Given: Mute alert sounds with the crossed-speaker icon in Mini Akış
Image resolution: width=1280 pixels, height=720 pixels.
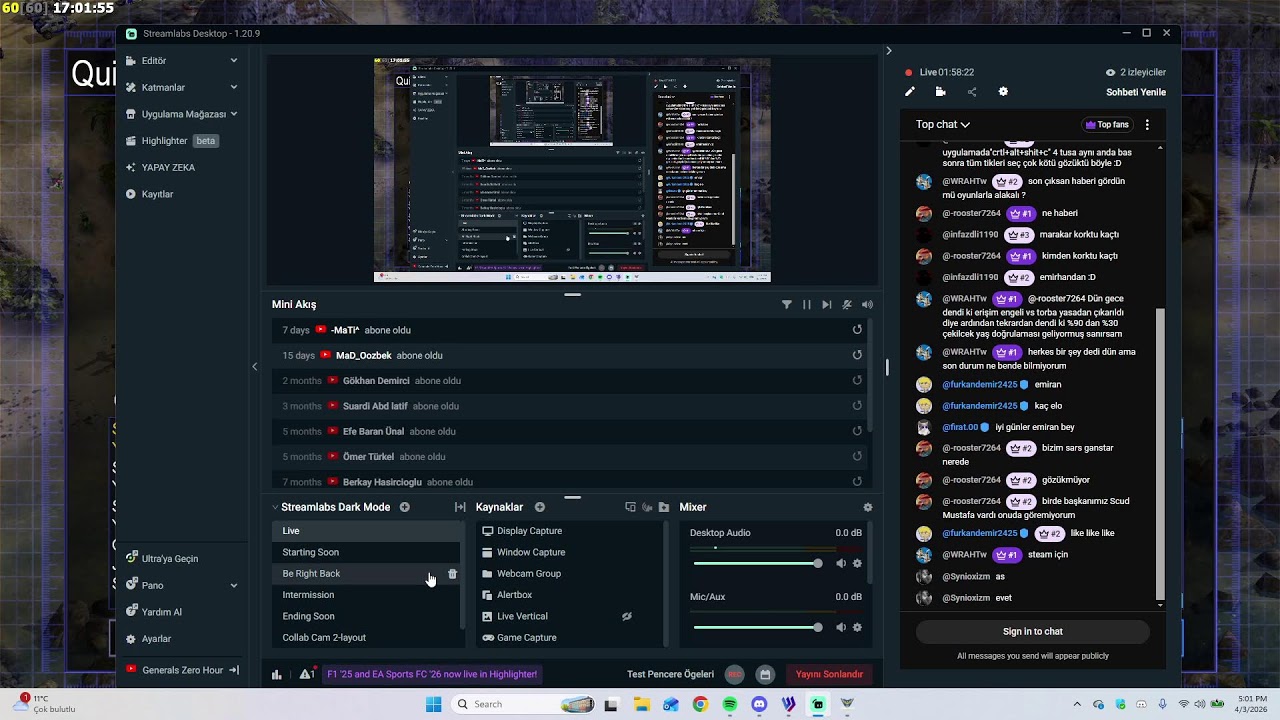Looking at the screenshot, I should pyautogui.click(x=847, y=304).
